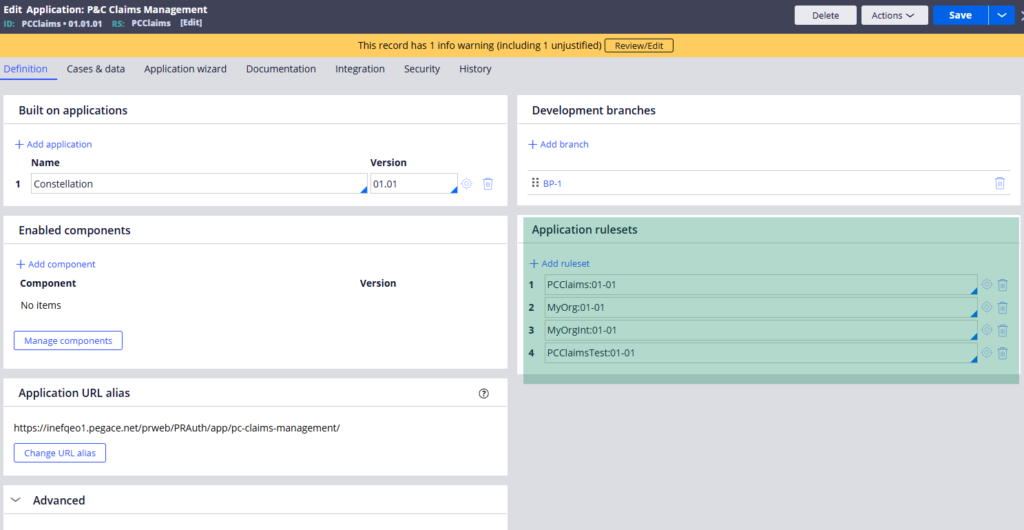The height and width of the screenshot is (530, 1024).
Task: Click Add application link
Action: pos(54,144)
